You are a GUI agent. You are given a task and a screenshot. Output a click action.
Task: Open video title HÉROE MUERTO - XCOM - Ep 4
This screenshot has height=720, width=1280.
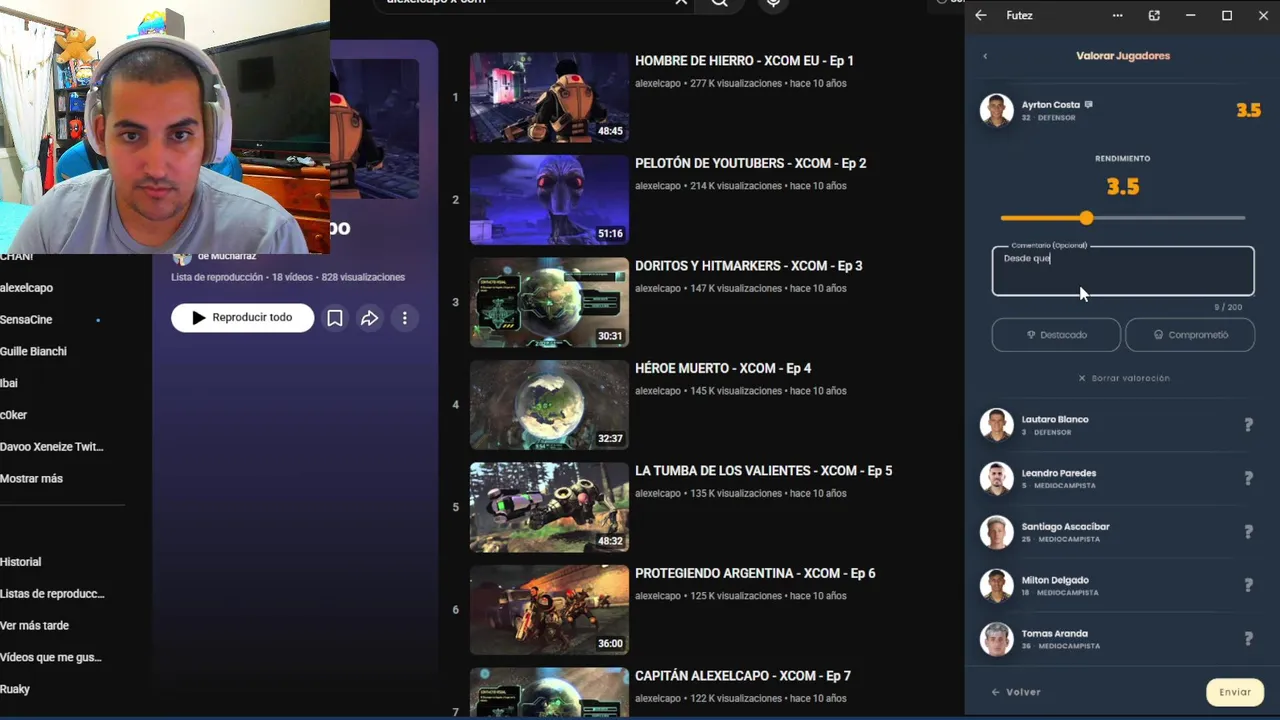[723, 368]
